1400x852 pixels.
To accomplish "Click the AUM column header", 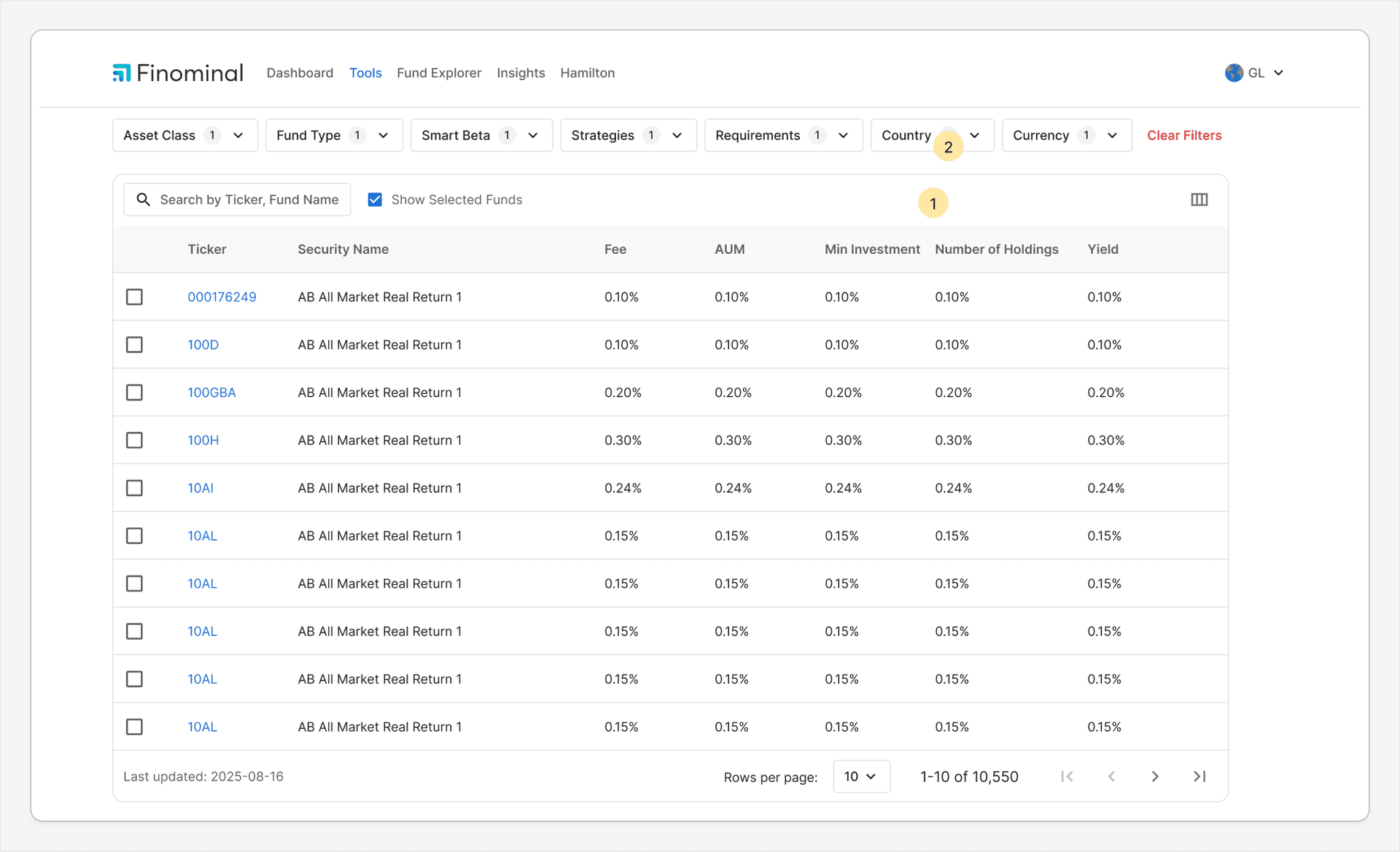I will (730, 249).
